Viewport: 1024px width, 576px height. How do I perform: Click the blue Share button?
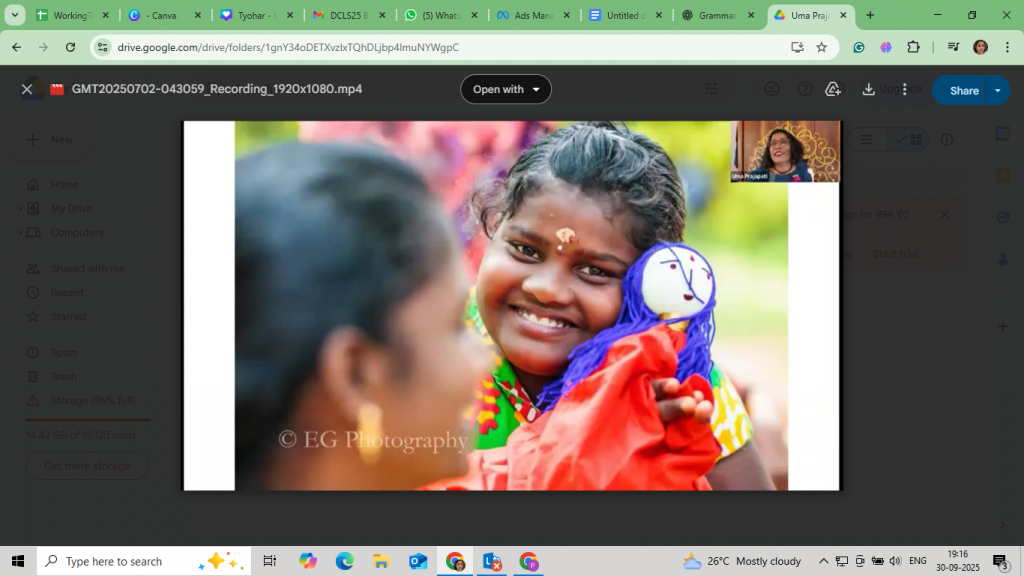(963, 90)
